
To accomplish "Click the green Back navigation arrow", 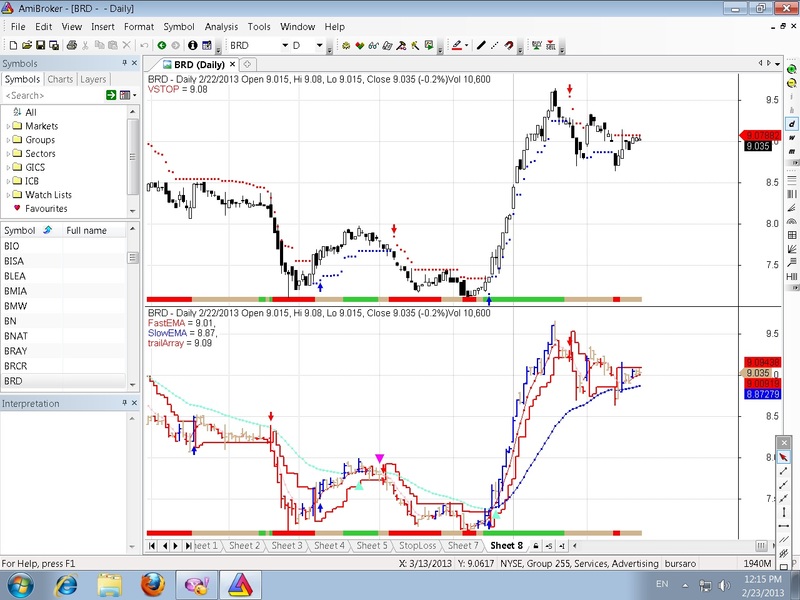I will (162, 45).
